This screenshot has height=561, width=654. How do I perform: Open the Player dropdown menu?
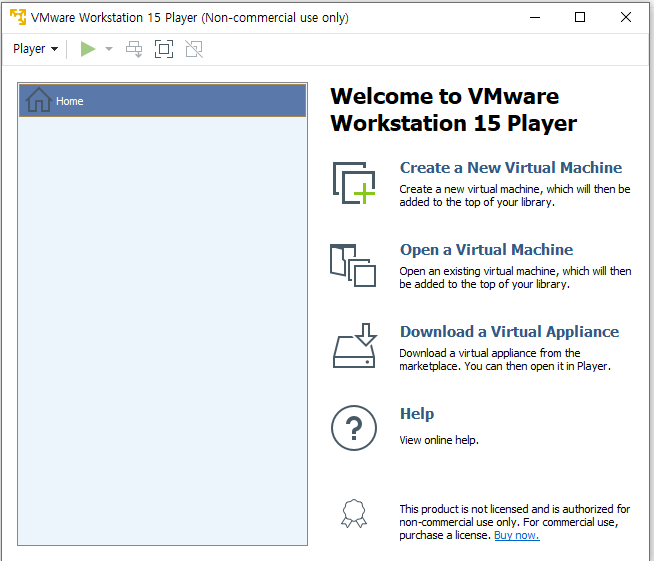[x=35, y=49]
